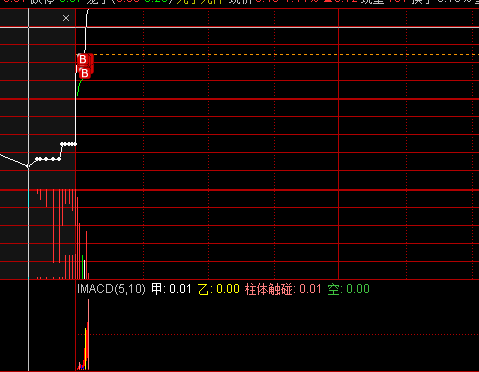Click the white horizontal reference line
Viewport: 479px width, 372px height.
239,27
